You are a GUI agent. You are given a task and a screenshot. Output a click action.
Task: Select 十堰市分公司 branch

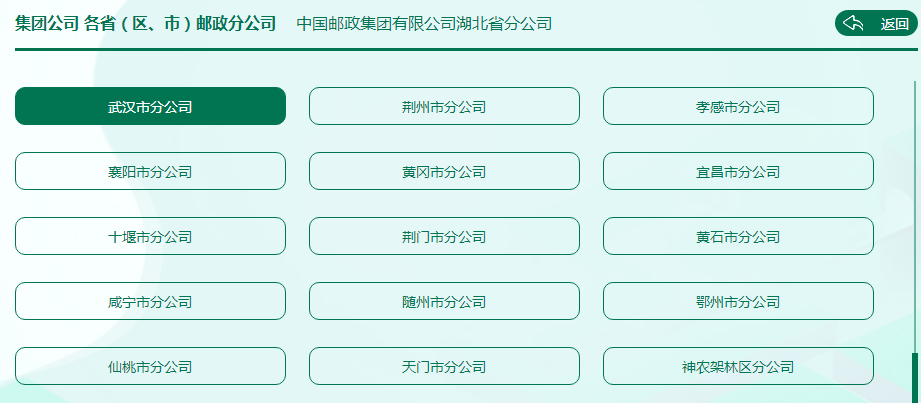pos(150,236)
